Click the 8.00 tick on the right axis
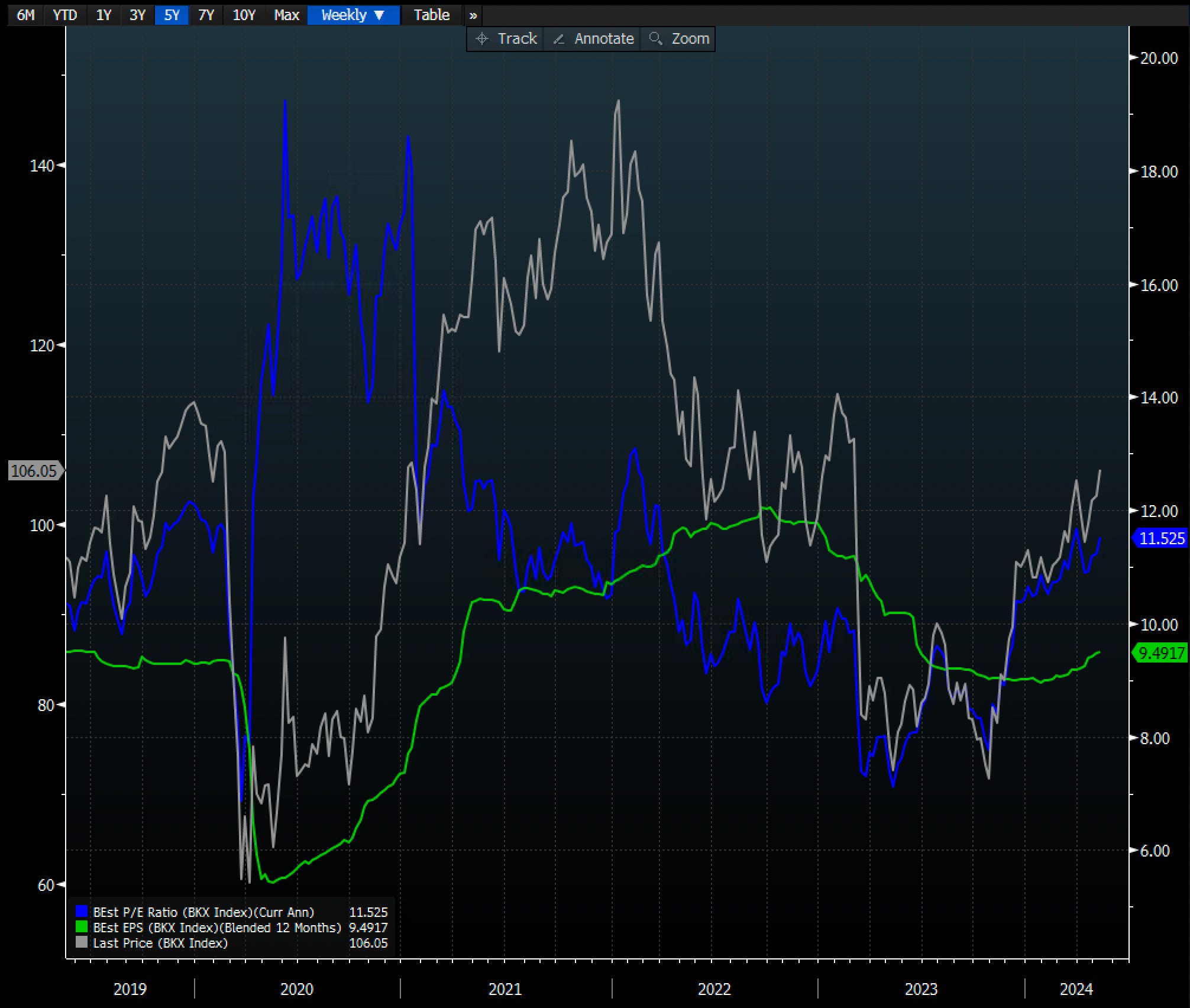 (1155, 738)
